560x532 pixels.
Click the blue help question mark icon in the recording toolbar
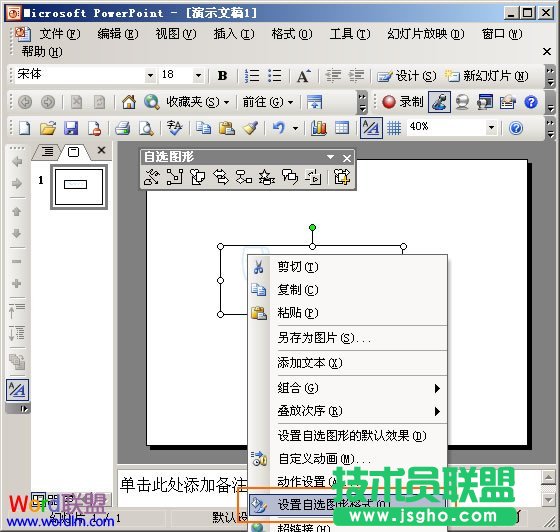coord(531,102)
